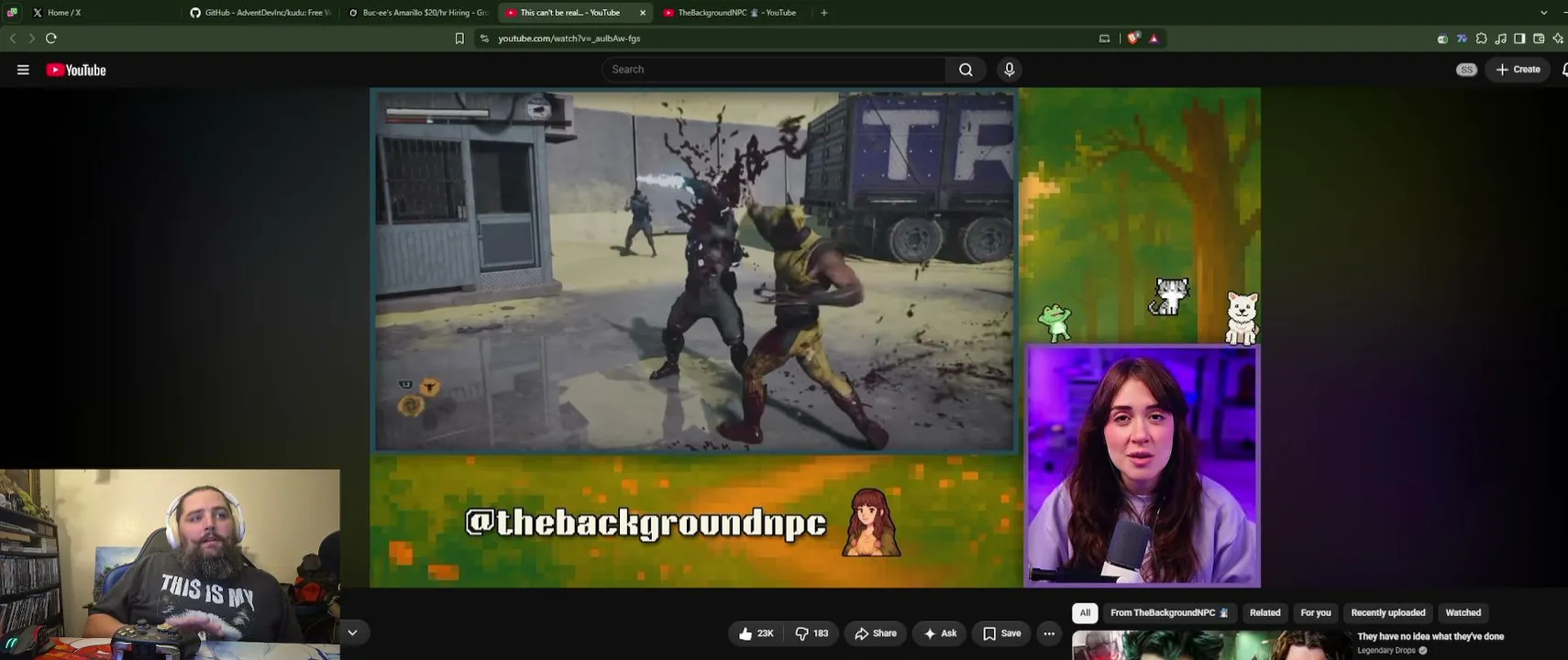This screenshot has width=1568, height=660.
Task: Click the Ask button under the video
Action: click(940, 633)
